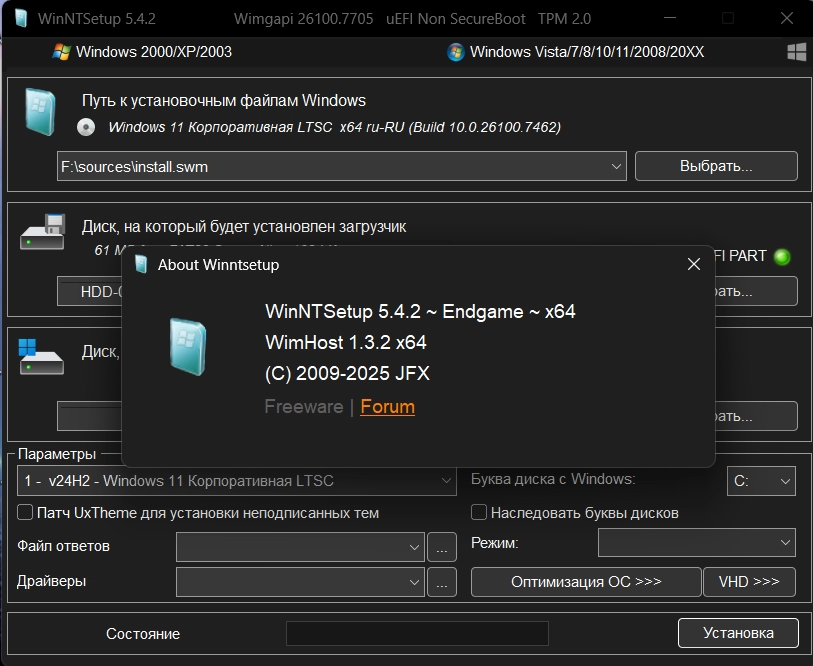Open the Windows edition v24H2 dropdown
Viewport: 813px width, 666px height.
[237, 481]
